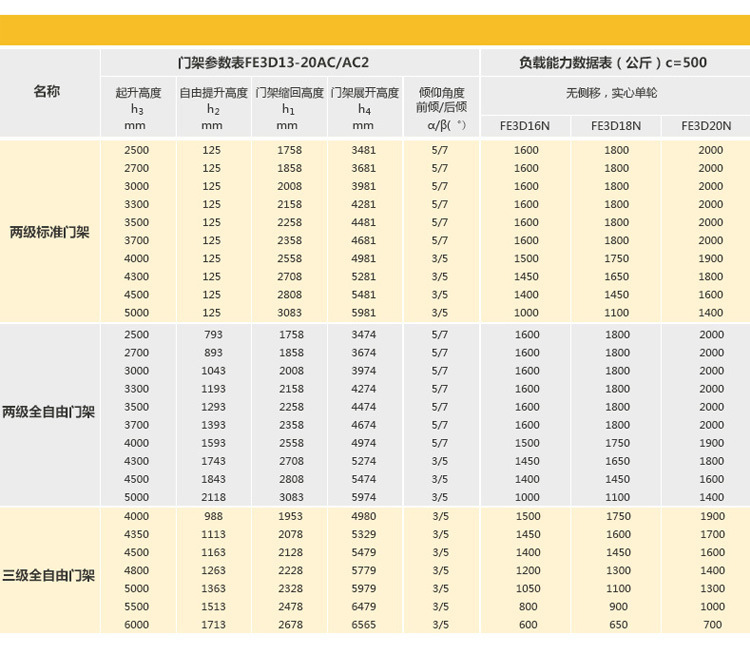The height and width of the screenshot is (645, 750).
Task: Select the 1743 cell
Action: [213, 461]
